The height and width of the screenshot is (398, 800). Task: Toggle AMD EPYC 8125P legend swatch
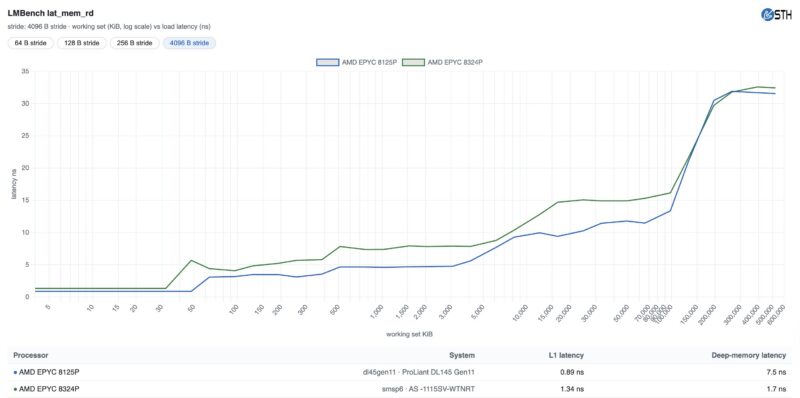pos(327,62)
